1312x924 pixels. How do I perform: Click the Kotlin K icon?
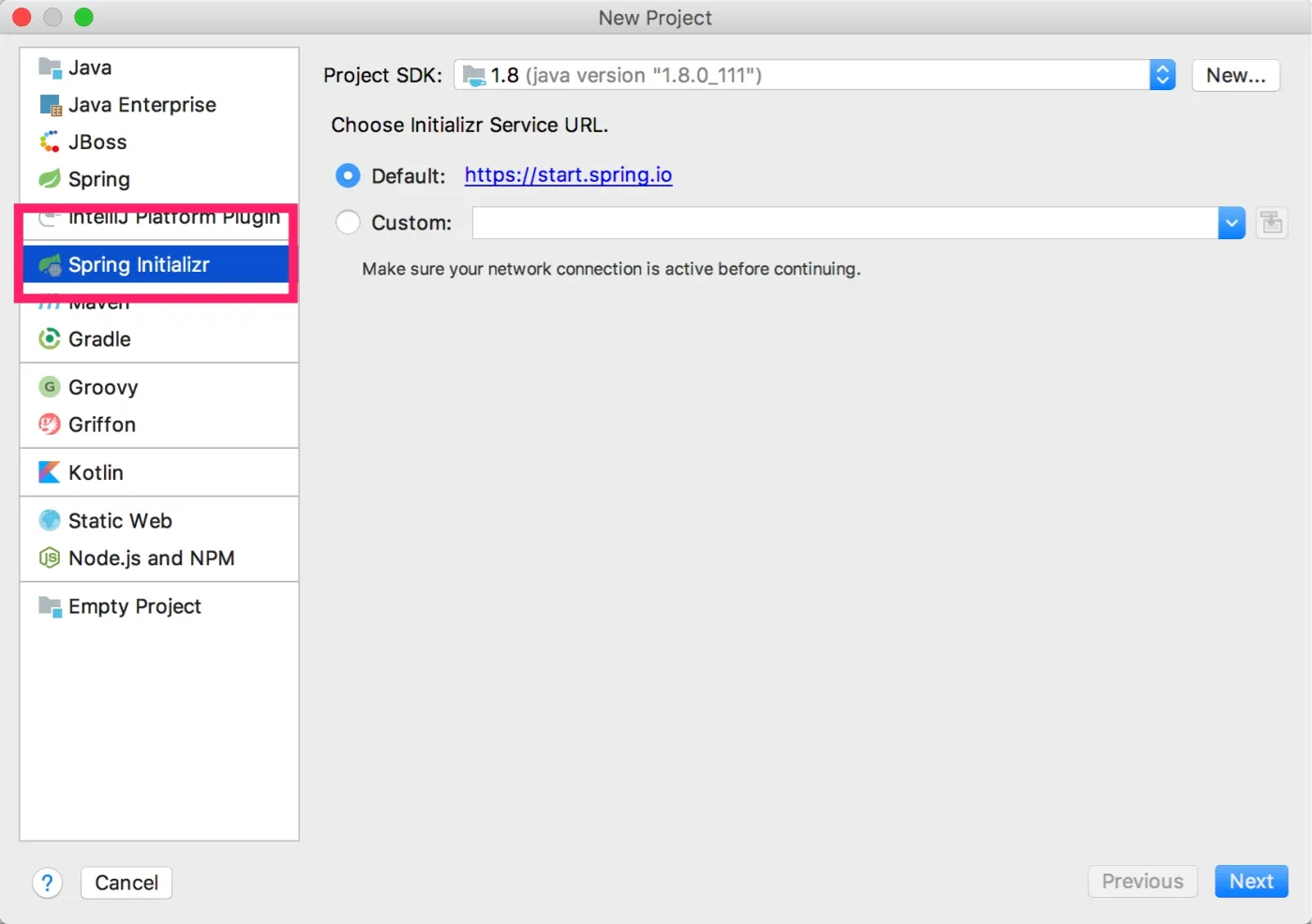click(50, 472)
